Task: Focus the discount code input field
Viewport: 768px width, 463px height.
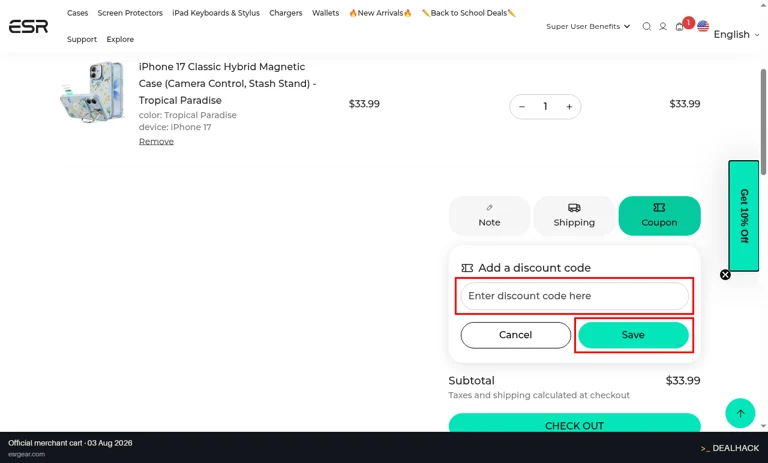Action: pyautogui.click(x=574, y=296)
